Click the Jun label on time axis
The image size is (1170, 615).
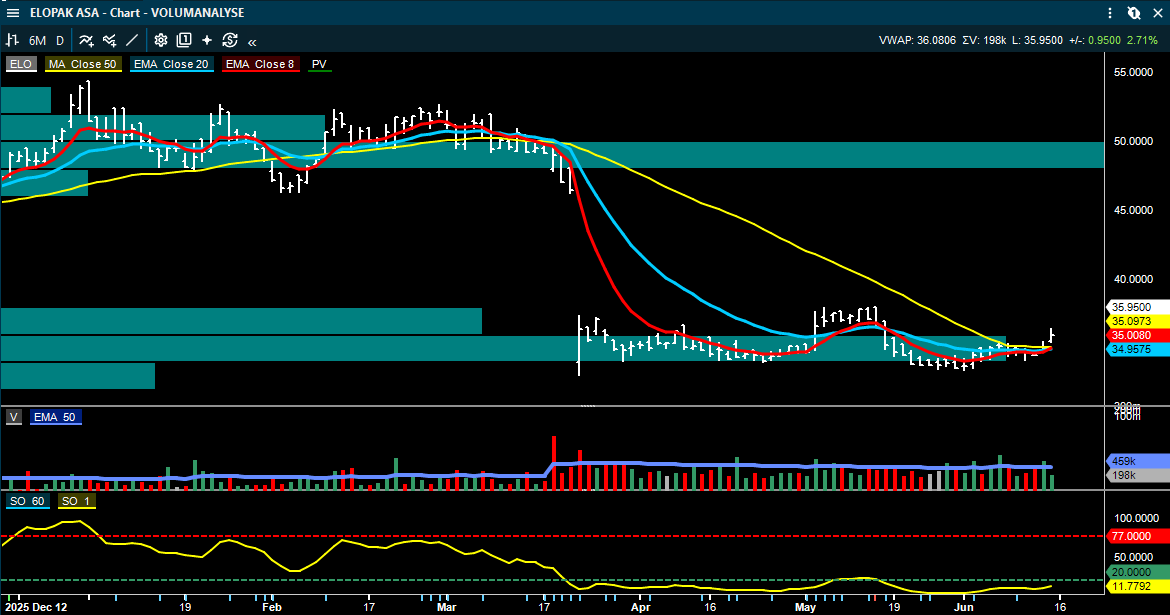click(964, 607)
